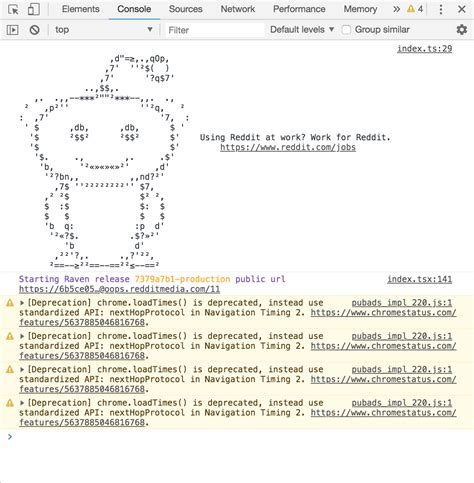
Task: Open chromestatus.com link in first warning
Action: point(383,313)
